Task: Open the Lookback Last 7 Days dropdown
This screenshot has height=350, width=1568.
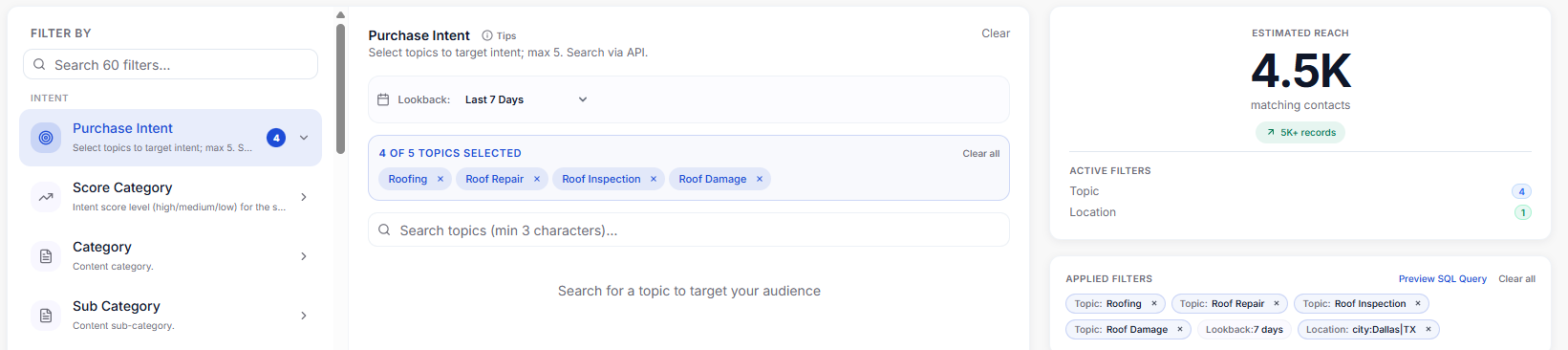Action: (x=526, y=99)
